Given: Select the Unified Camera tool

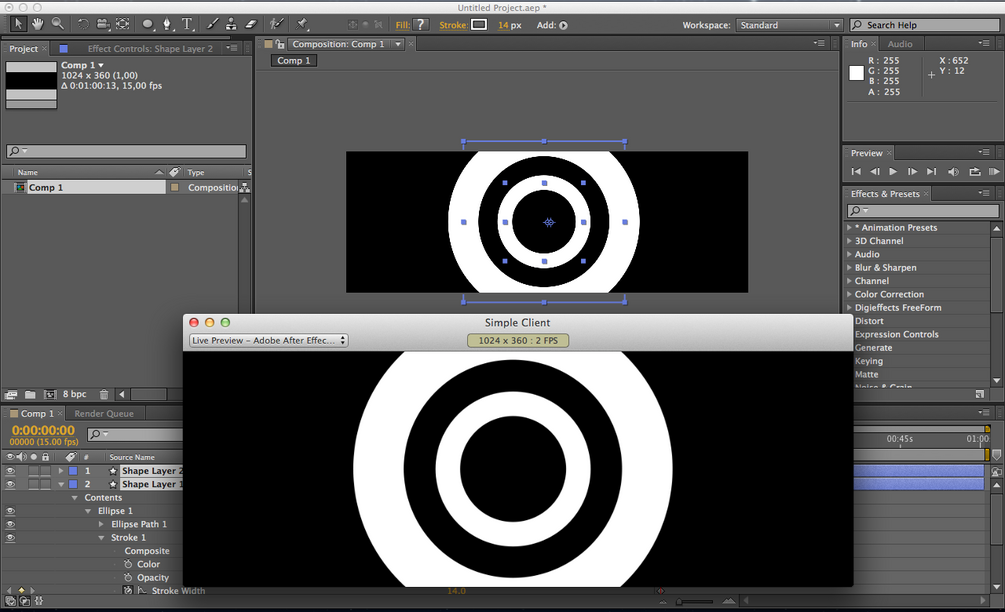Looking at the screenshot, I should (x=103, y=24).
